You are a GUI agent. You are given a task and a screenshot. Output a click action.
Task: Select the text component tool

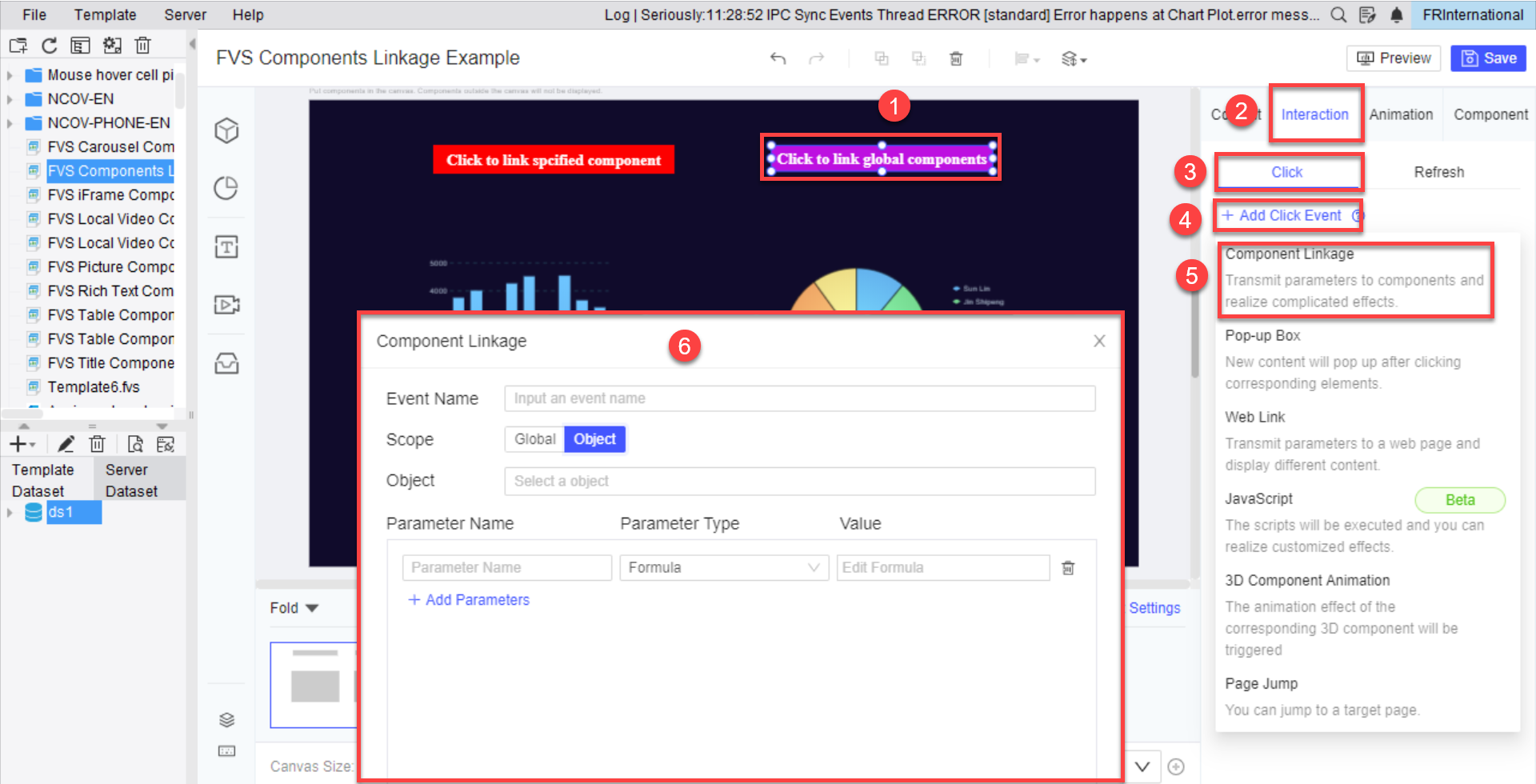click(226, 246)
